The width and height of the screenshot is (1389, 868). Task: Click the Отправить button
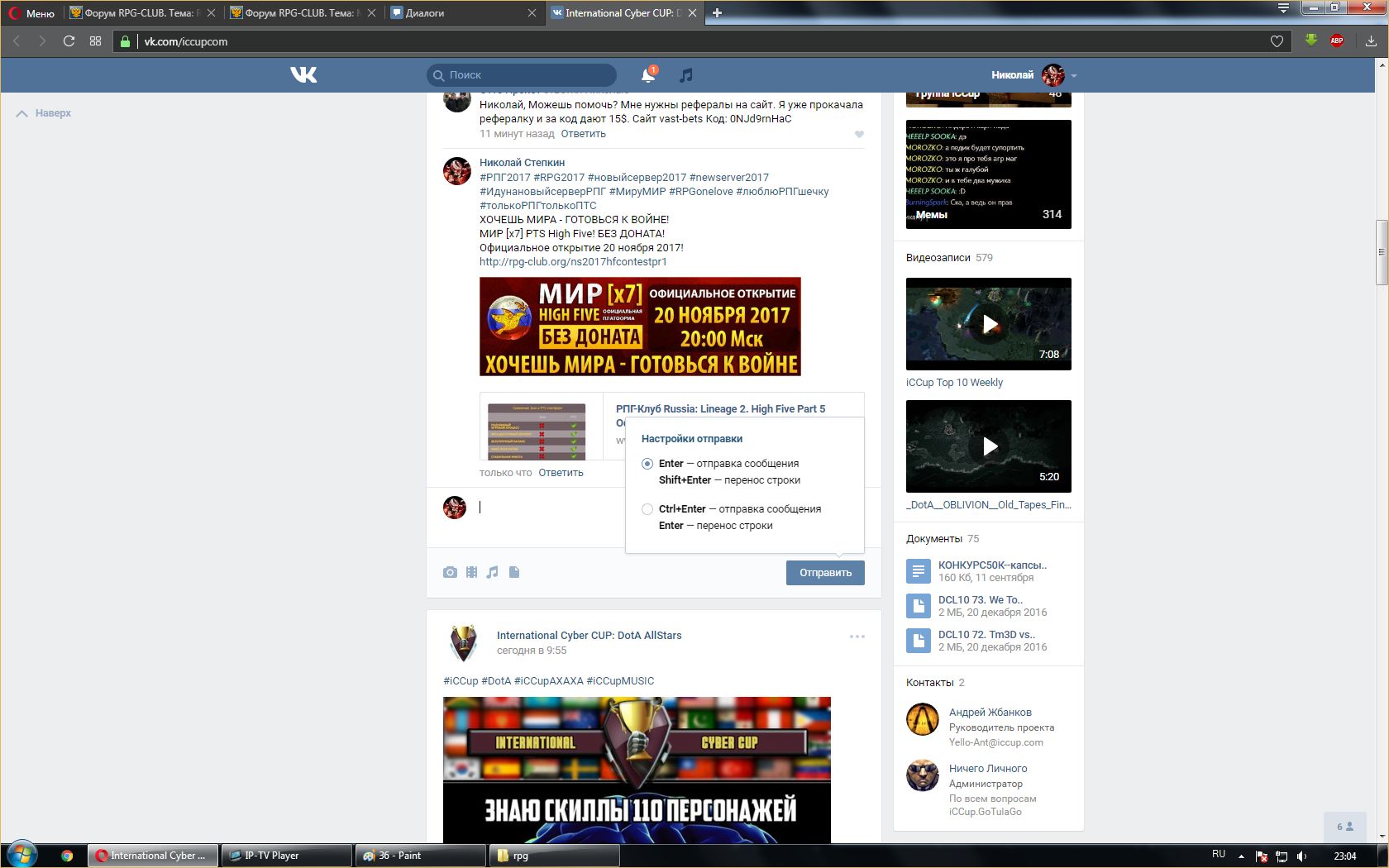[825, 572]
